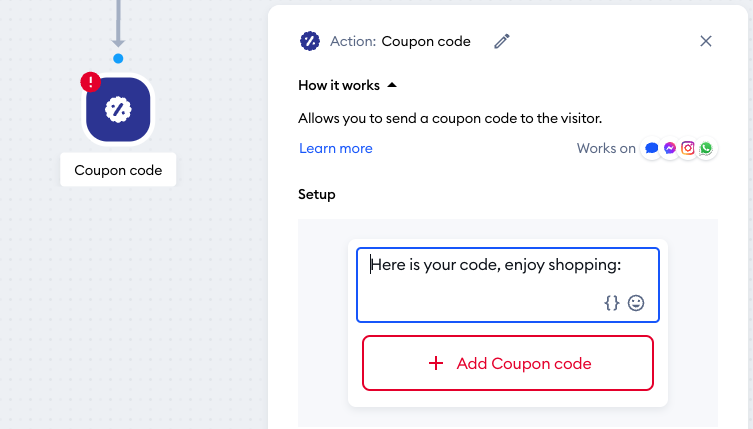Viewport: 753px width, 429px height.
Task: Select the Coupon code node icon on canvas
Action: click(118, 110)
